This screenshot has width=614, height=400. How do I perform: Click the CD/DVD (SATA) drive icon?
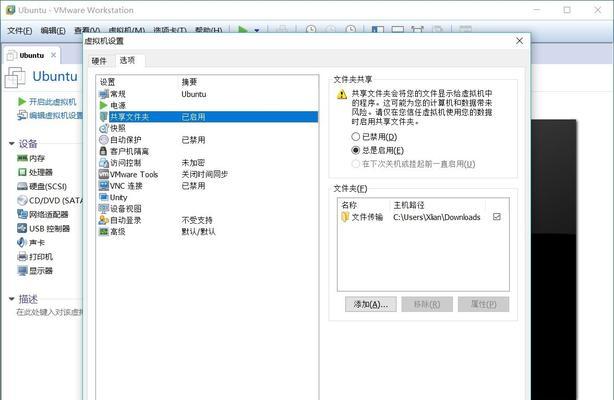[22, 200]
